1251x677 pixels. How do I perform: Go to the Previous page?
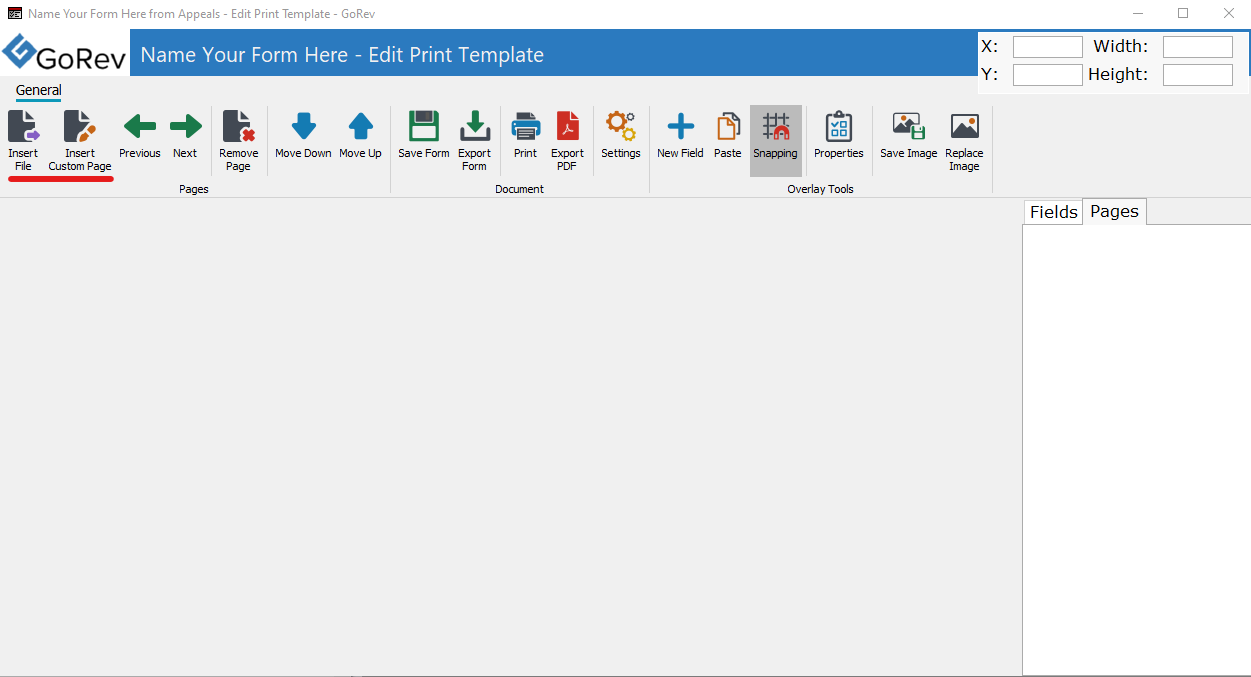coord(140,135)
